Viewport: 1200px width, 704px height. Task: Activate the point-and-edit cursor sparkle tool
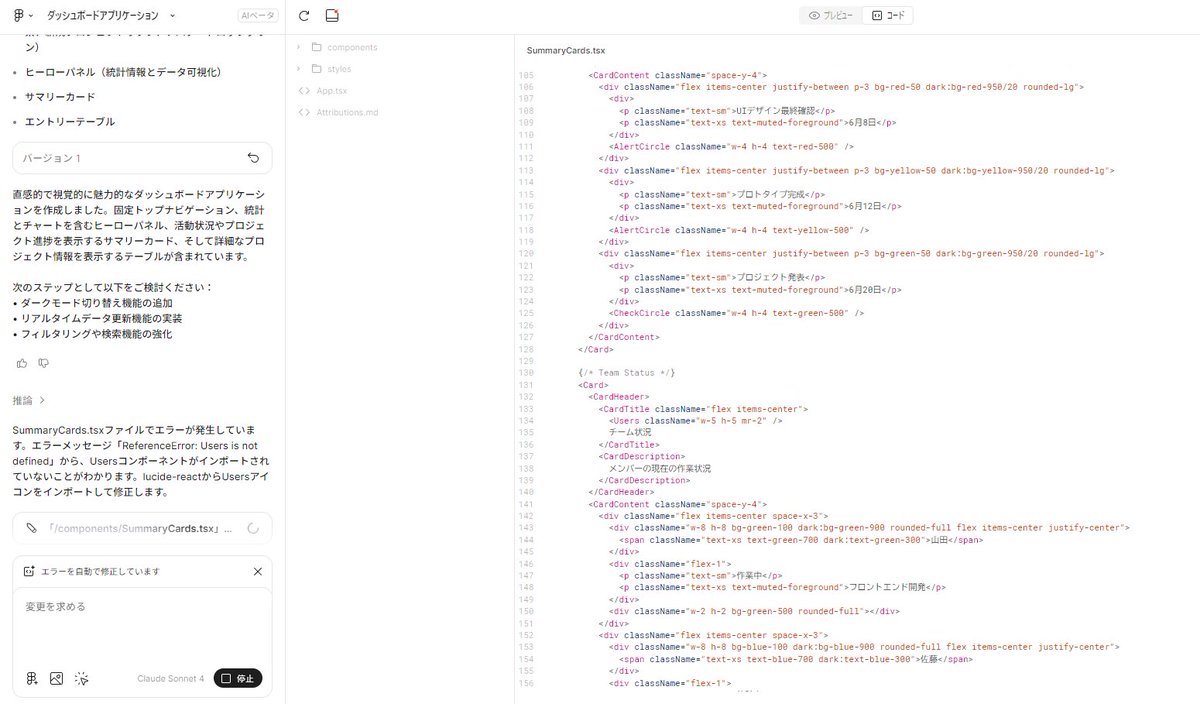coord(82,678)
